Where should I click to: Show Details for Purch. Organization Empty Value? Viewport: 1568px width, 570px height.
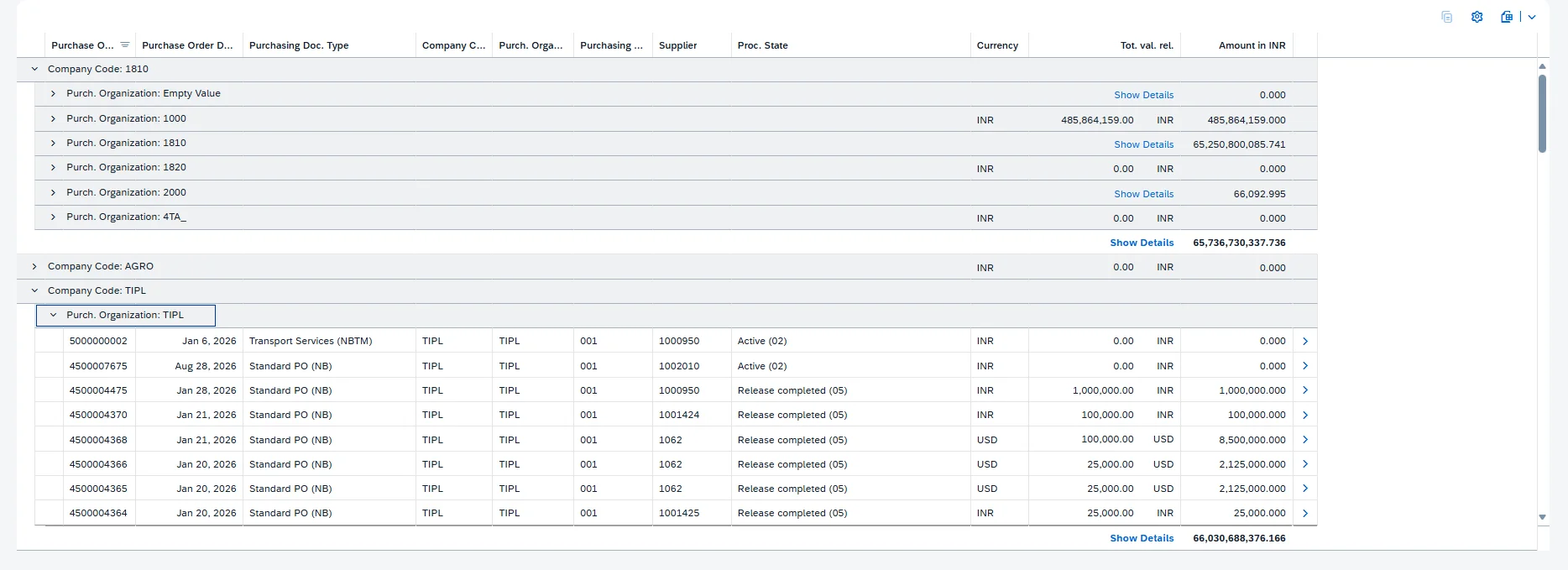click(1143, 95)
